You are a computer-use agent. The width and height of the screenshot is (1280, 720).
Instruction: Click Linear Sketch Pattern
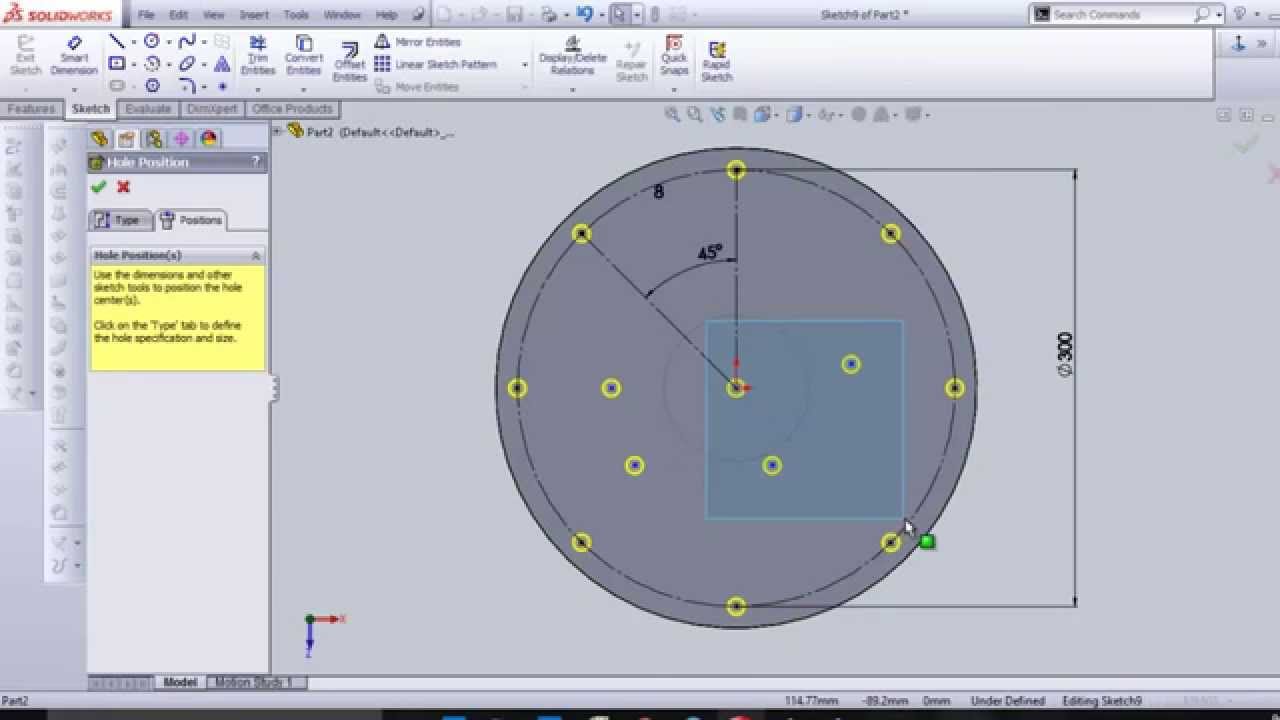pos(436,64)
